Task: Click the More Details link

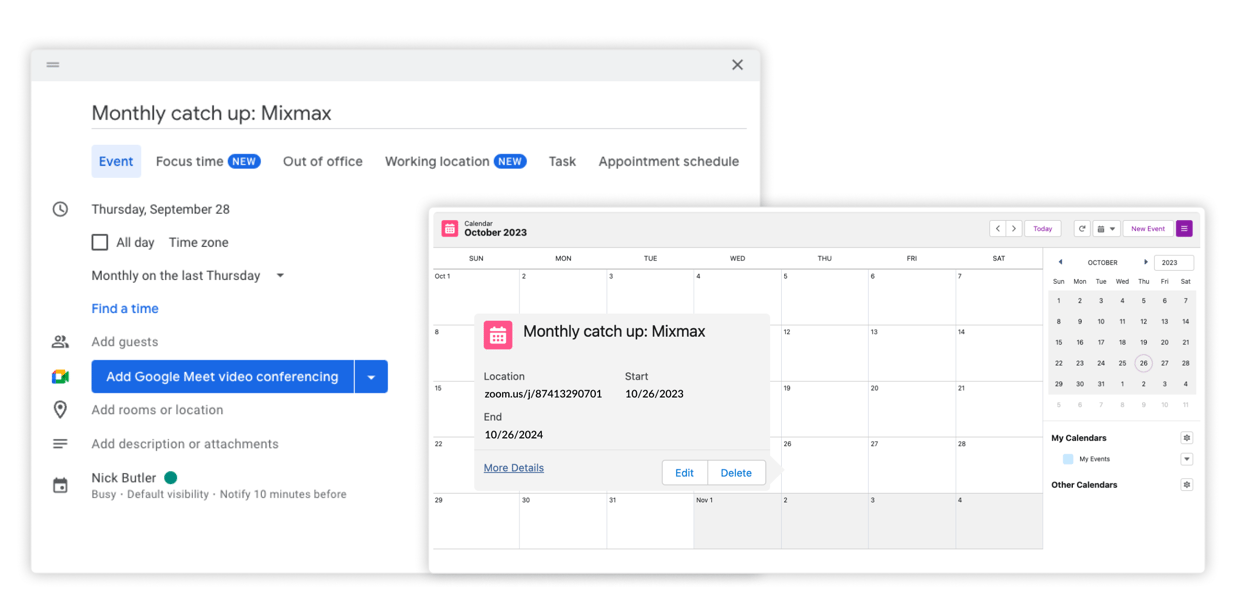Action: [514, 467]
